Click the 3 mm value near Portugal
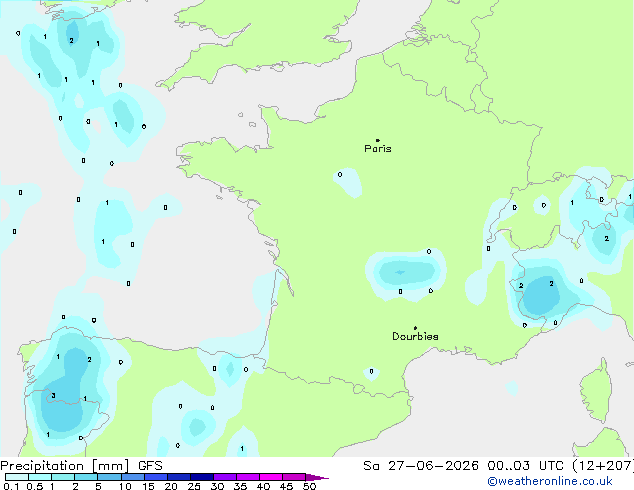The width and height of the screenshot is (634, 490). pos(53,396)
